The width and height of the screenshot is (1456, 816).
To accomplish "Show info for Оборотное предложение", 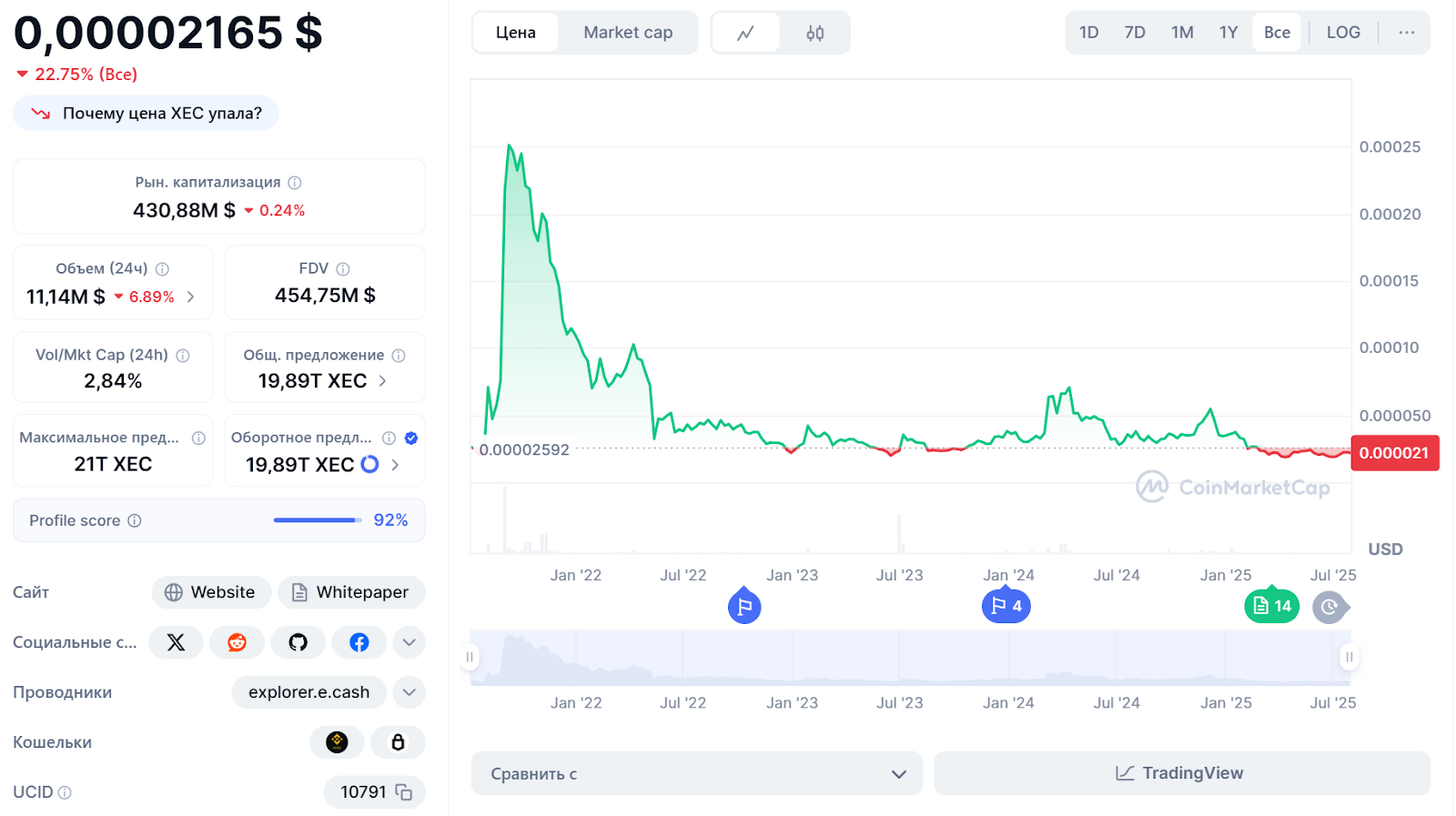I will (x=389, y=438).
